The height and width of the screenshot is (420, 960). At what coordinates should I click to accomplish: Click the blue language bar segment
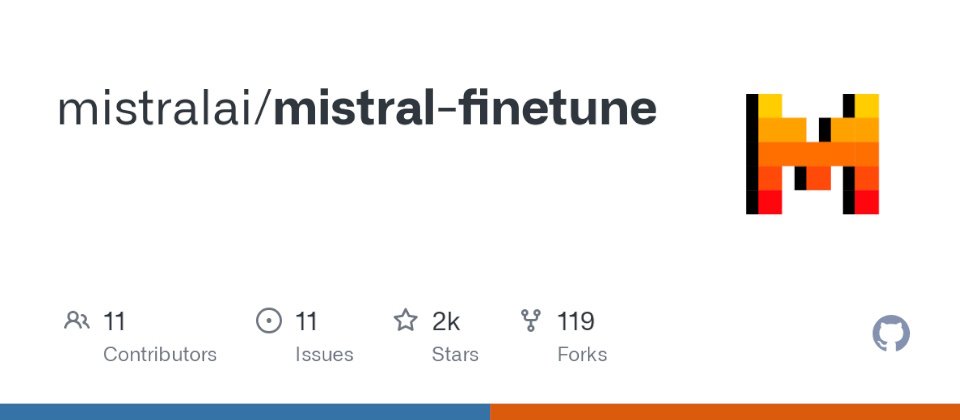click(245, 412)
